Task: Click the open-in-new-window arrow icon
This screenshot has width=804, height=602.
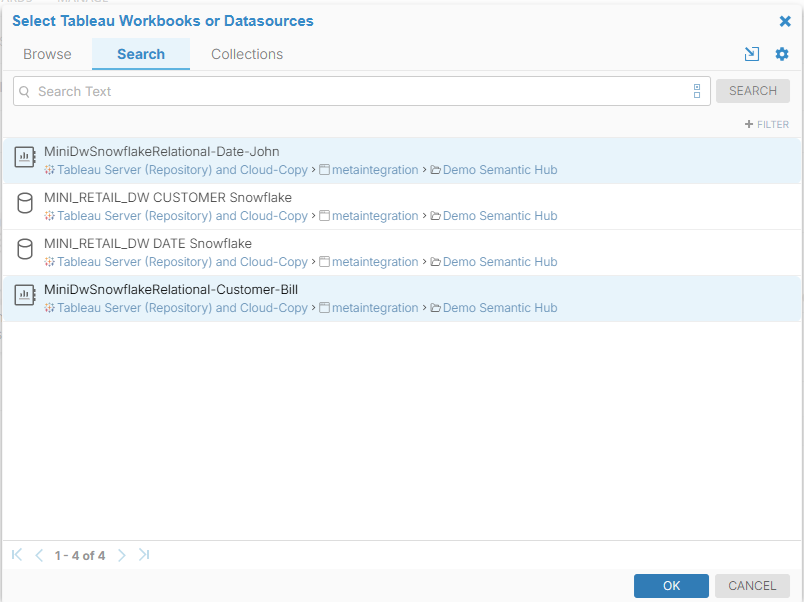Action: tap(752, 54)
